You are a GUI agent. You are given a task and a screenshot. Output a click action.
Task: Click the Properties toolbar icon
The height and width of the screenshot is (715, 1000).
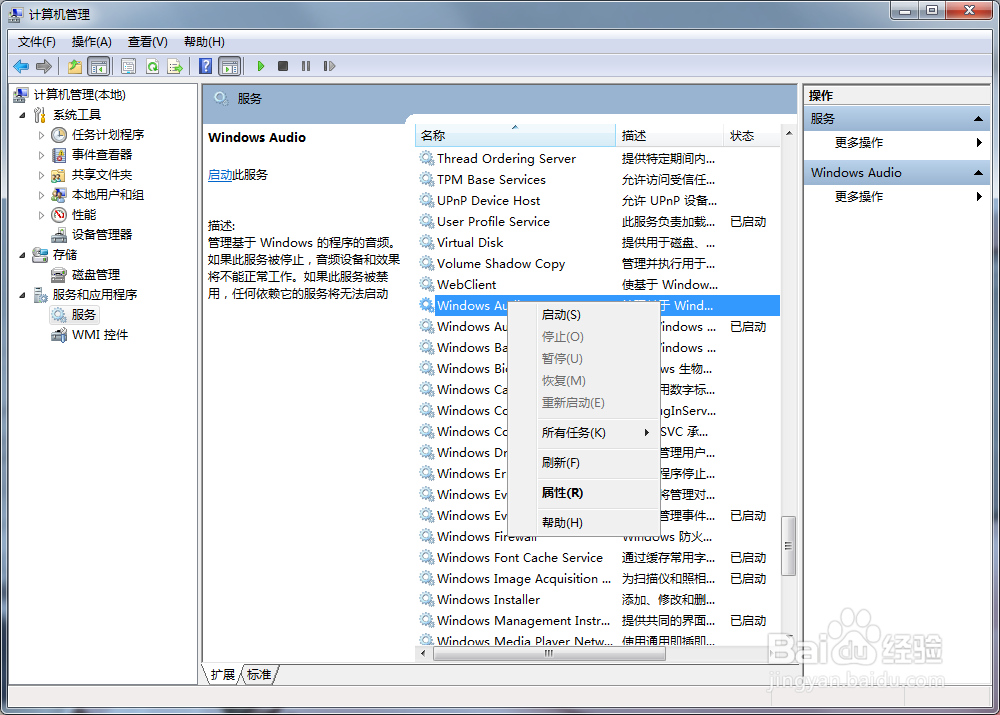tap(128, 66)
